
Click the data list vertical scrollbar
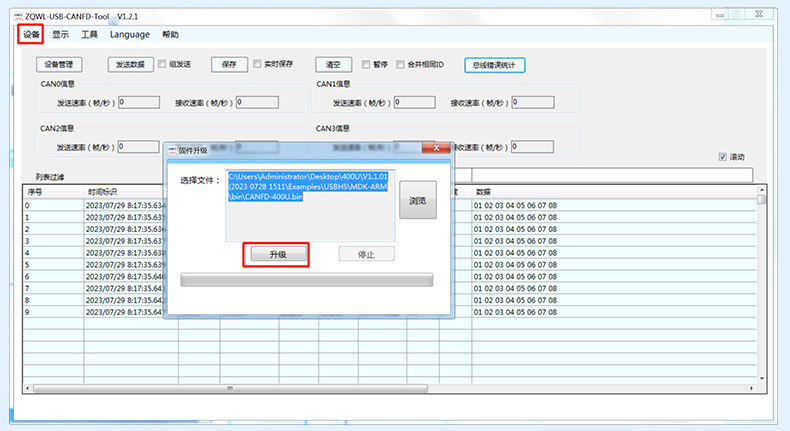tap(762, 290)
